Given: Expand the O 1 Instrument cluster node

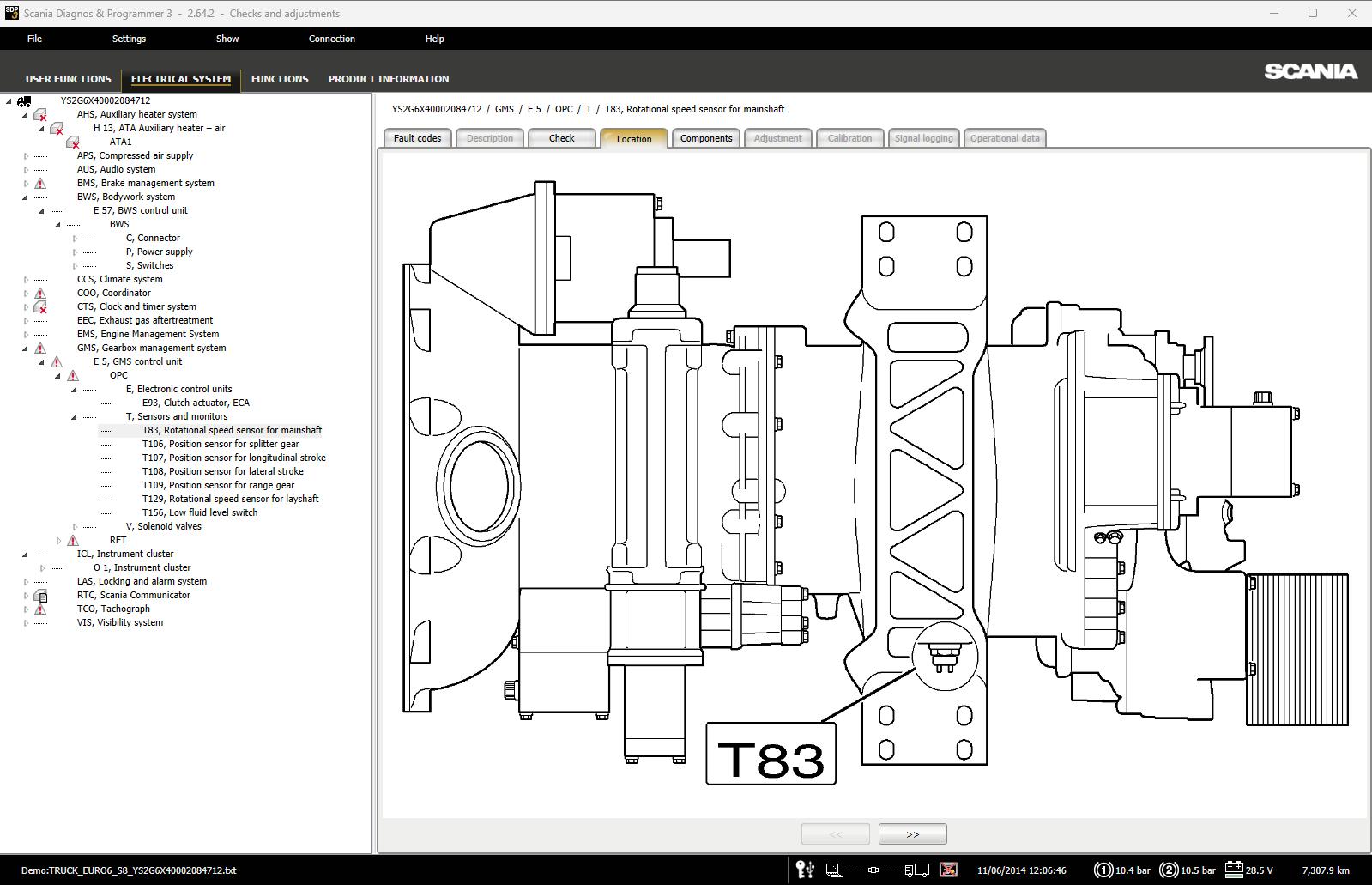Looking at the screenshot, I should (42, 568).
